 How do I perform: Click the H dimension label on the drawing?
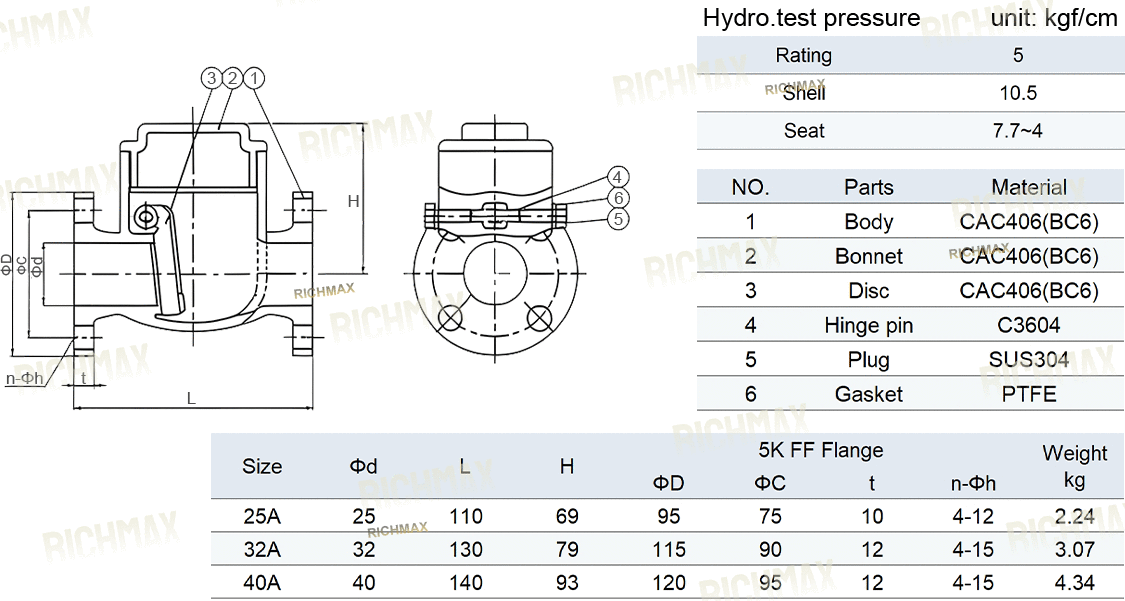352,201
